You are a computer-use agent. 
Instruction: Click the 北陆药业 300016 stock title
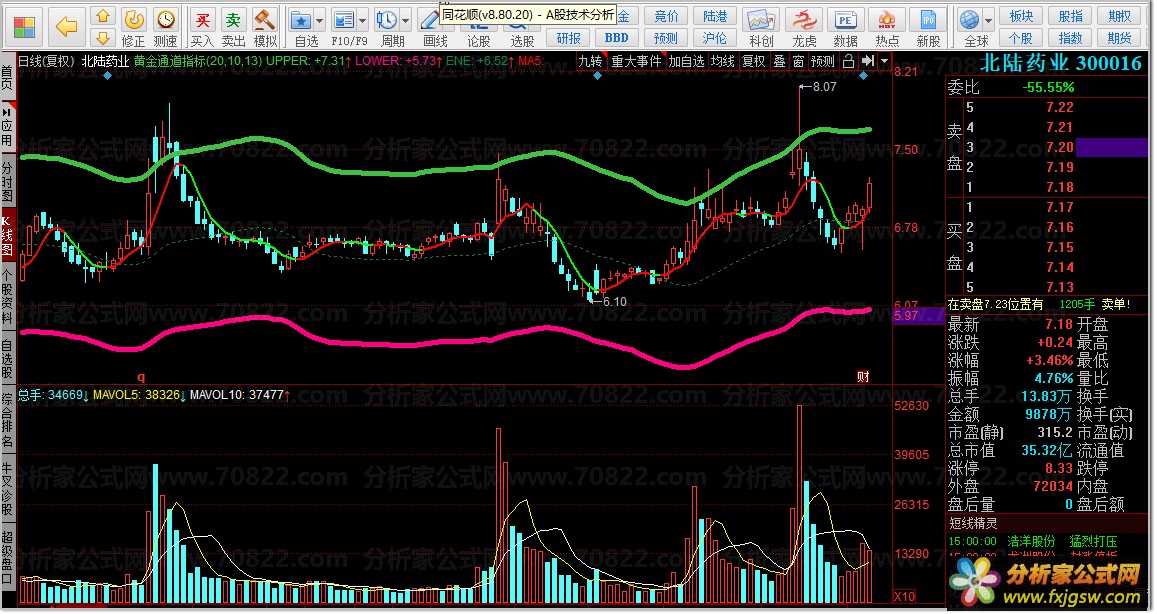click(1060, 63)
